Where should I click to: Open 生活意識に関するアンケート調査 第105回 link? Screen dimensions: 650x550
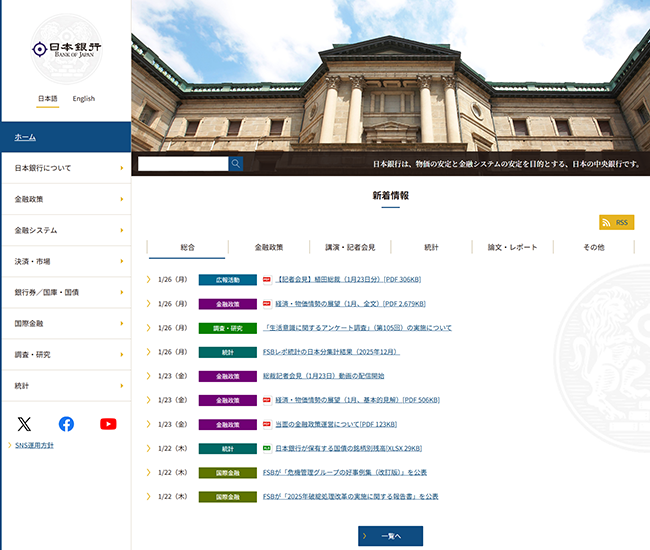[357, 328]
